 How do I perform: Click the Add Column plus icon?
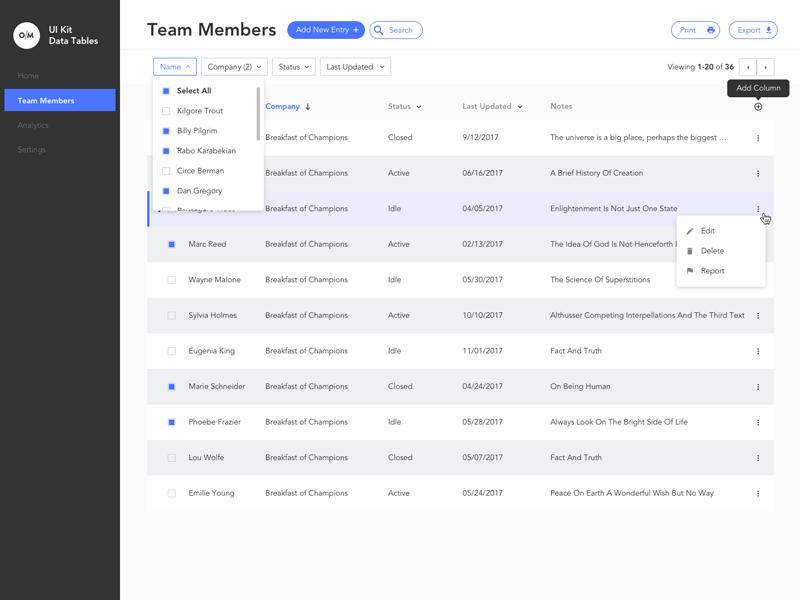[x=758, y=107]
